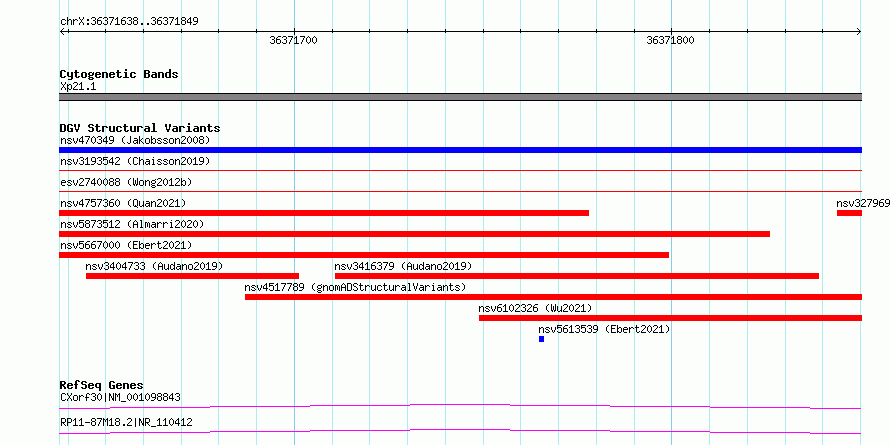Click the nsv3404733 (Audano2019) variant bar
The image size is (890, 445).
click(192, 276)
